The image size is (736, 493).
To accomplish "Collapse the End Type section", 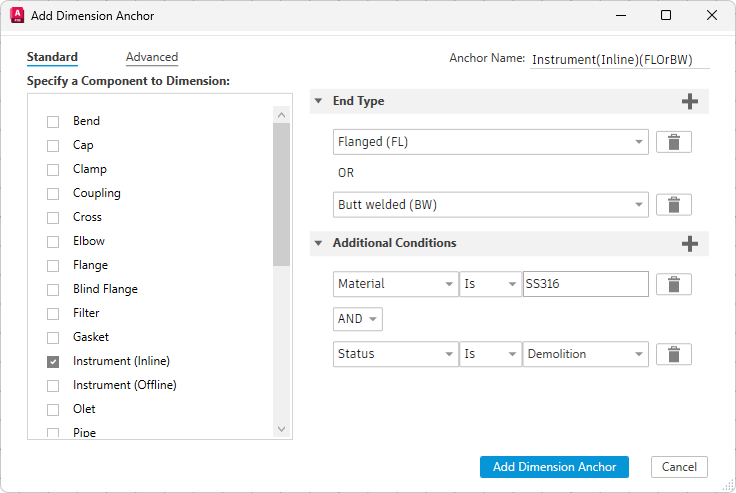I will tap(318, 101).
